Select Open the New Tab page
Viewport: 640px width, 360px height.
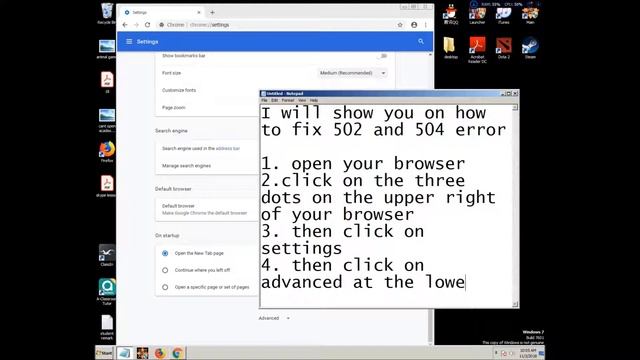click(x=165, y=253)
